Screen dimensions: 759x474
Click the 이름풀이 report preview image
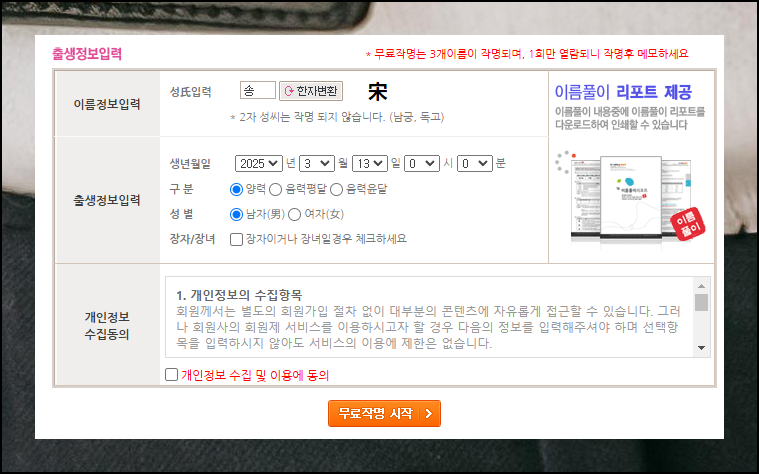pos(630,199)
